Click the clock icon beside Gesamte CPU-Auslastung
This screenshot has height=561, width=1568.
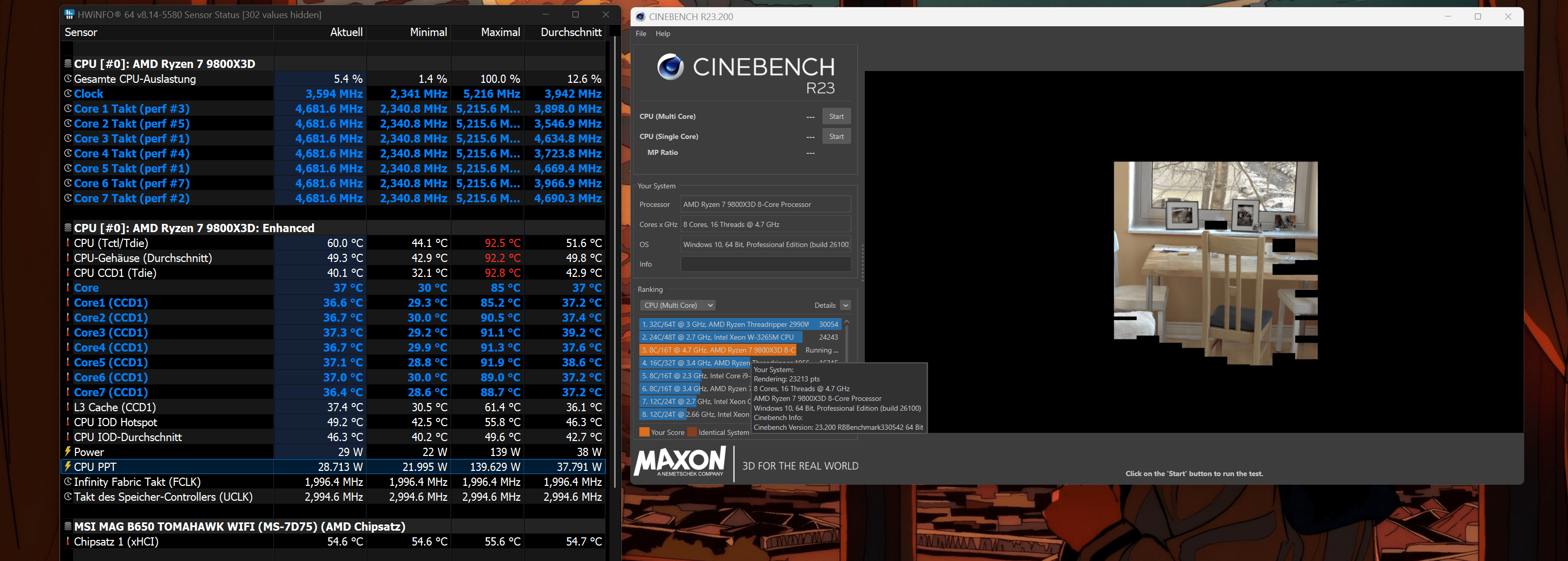pos(67,79)
